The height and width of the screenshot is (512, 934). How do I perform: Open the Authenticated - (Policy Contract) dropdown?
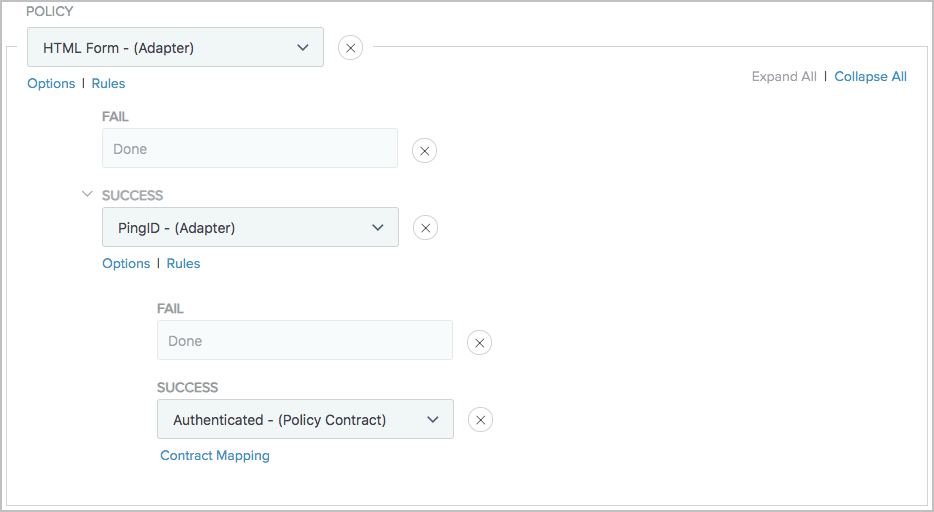305,419
